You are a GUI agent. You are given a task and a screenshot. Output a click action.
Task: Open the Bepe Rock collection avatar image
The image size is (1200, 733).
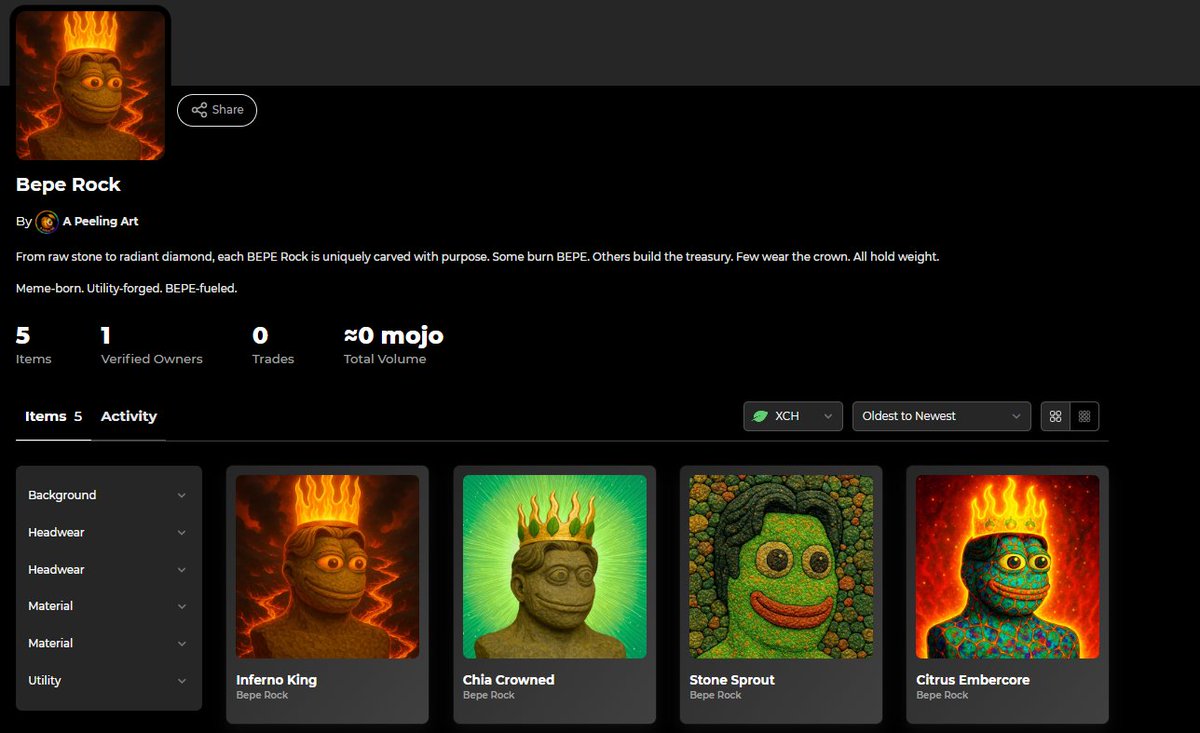91,84
